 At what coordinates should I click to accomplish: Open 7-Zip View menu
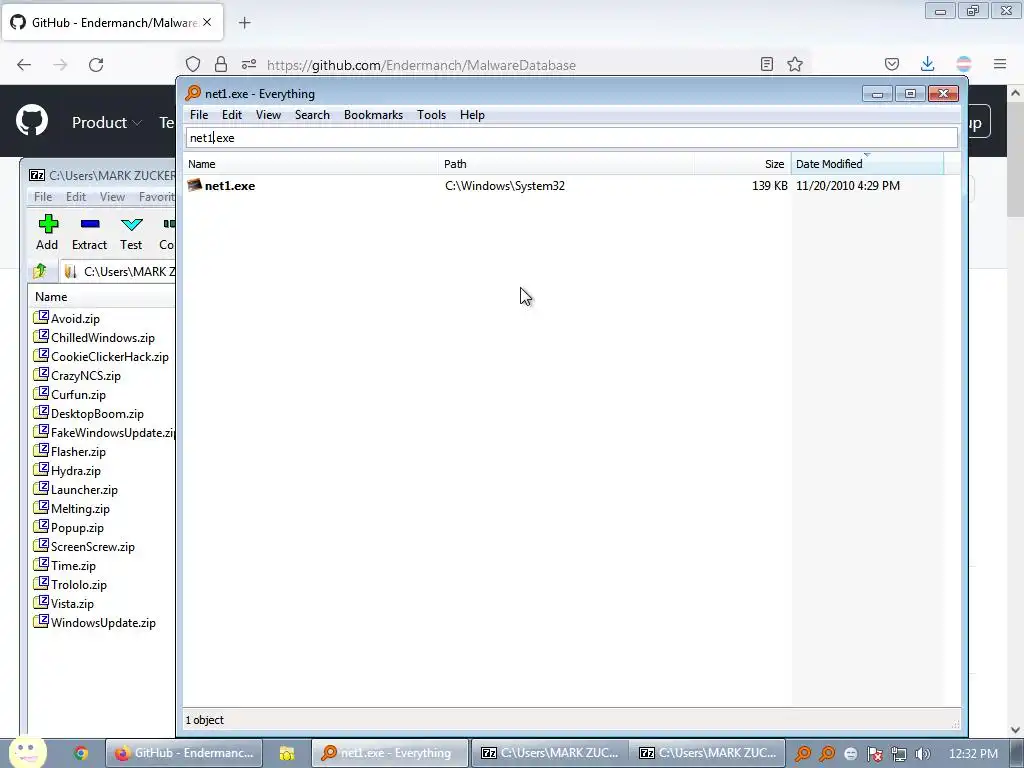[x=112, y=197]
